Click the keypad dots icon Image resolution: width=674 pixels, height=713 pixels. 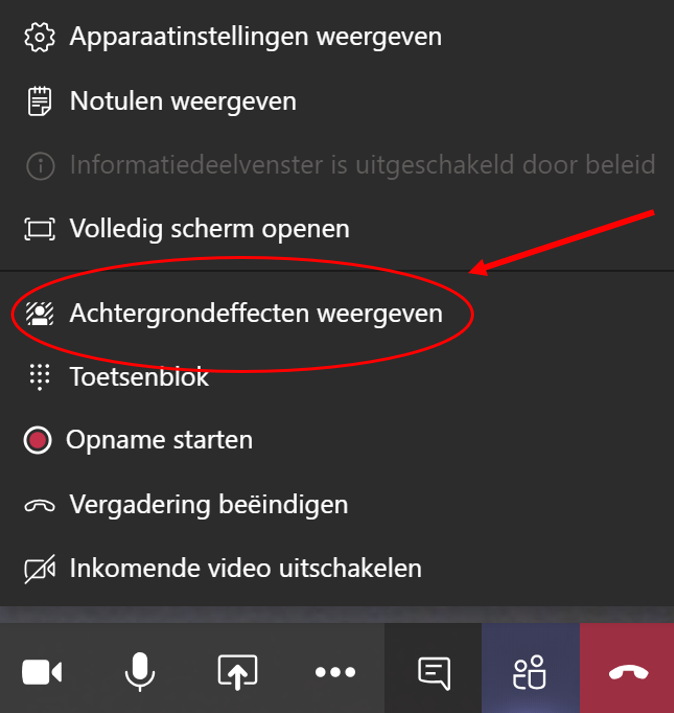coord(40,377)
